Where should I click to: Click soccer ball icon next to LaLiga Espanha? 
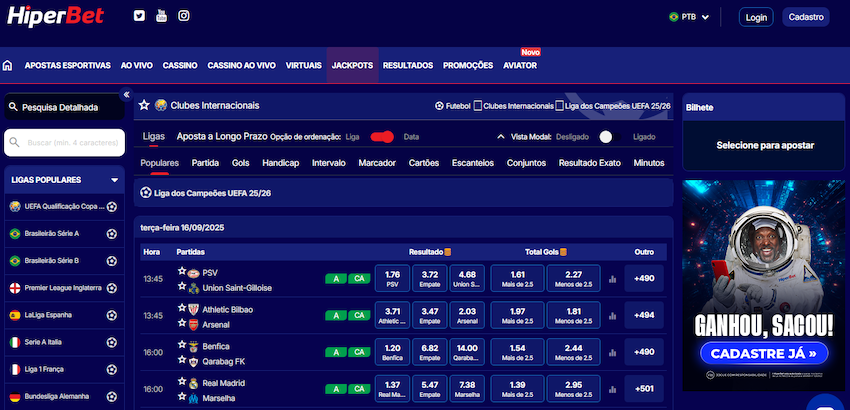coord(112,315)
